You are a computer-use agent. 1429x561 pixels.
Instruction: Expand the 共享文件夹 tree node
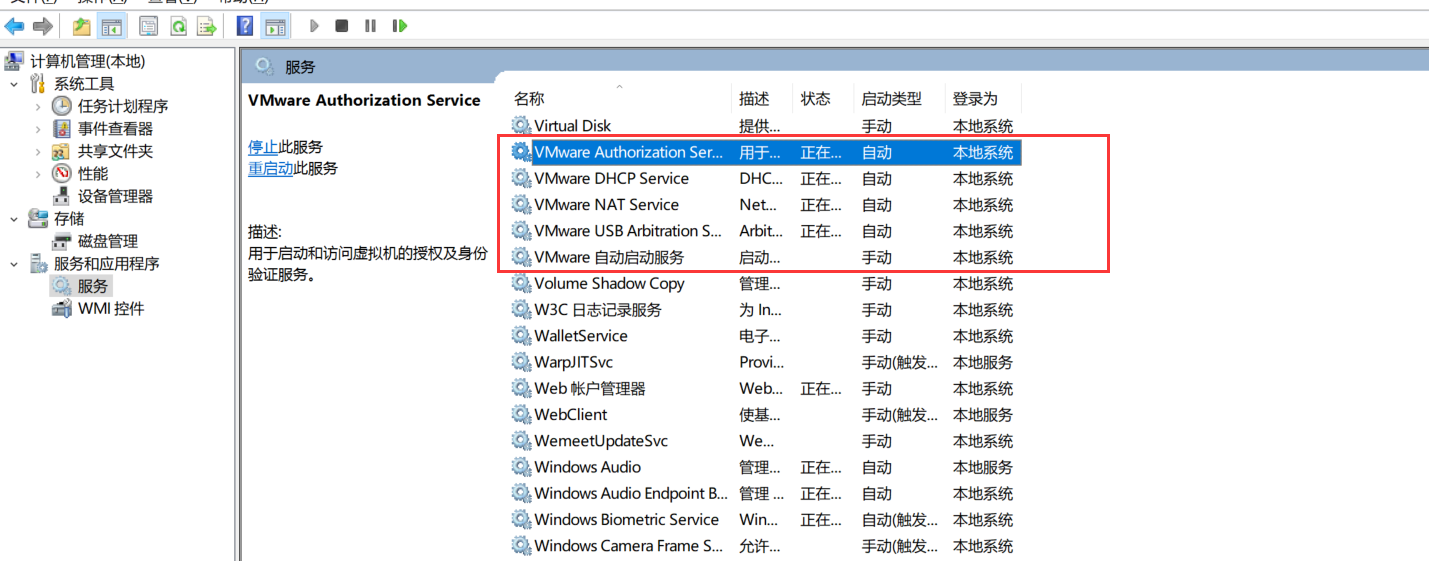pos(38,151)
